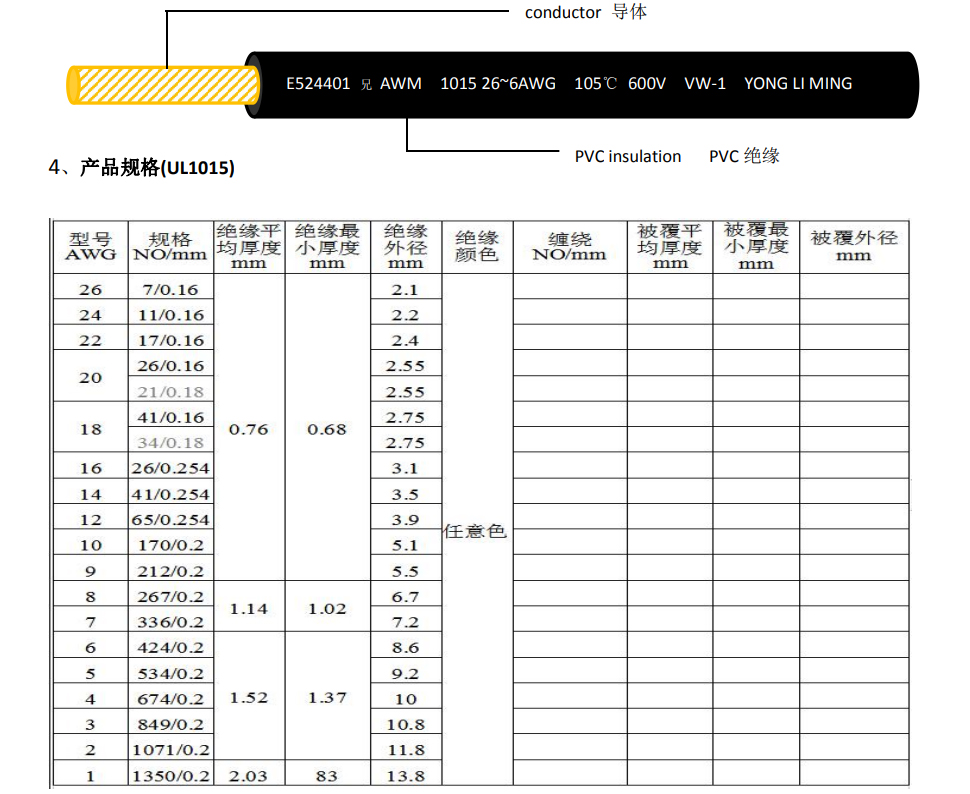
Task: Click the "缠绕 NO/mm" column header
Action: pos(569,247)
